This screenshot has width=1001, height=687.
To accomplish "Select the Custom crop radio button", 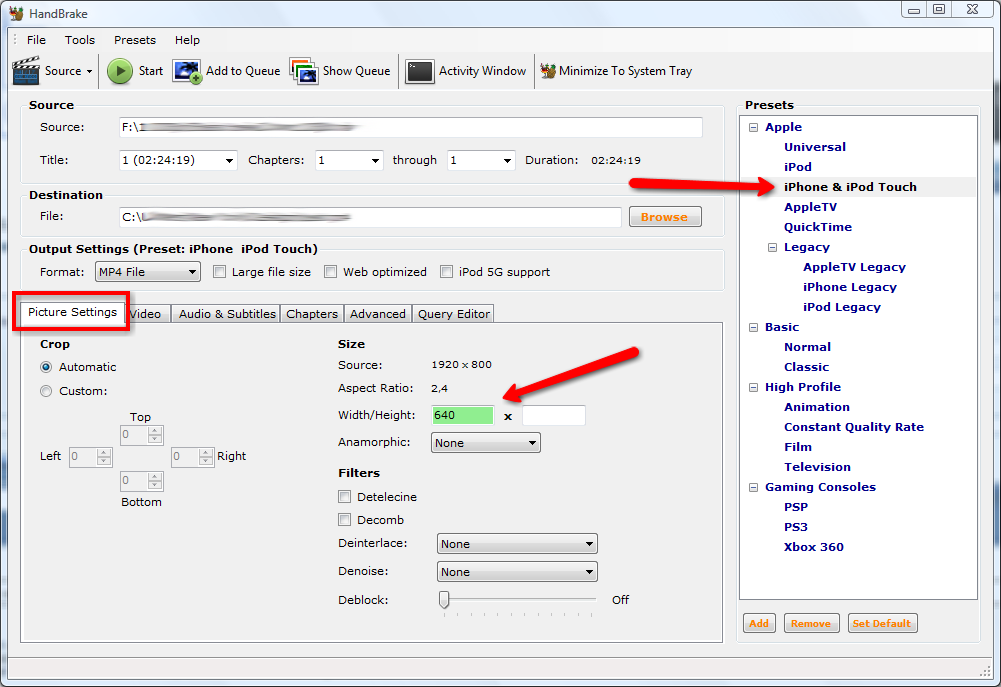I will [x=46, y=391].
